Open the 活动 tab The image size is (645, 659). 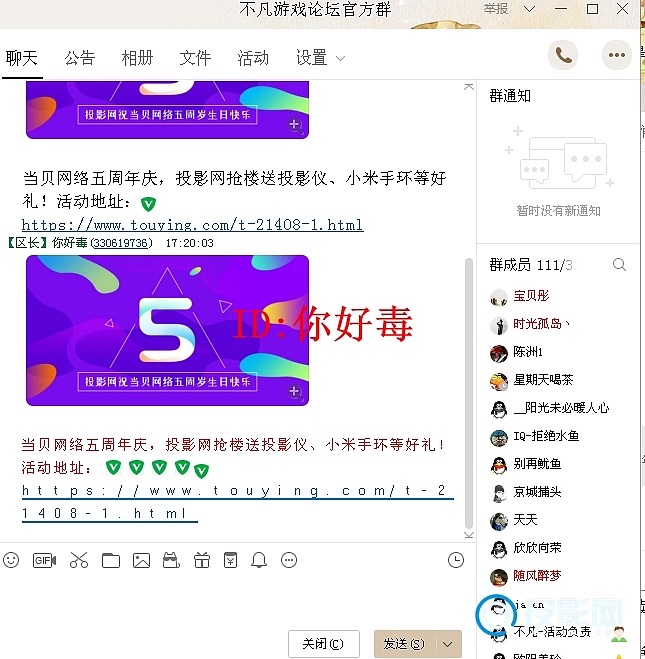[253, 58]
